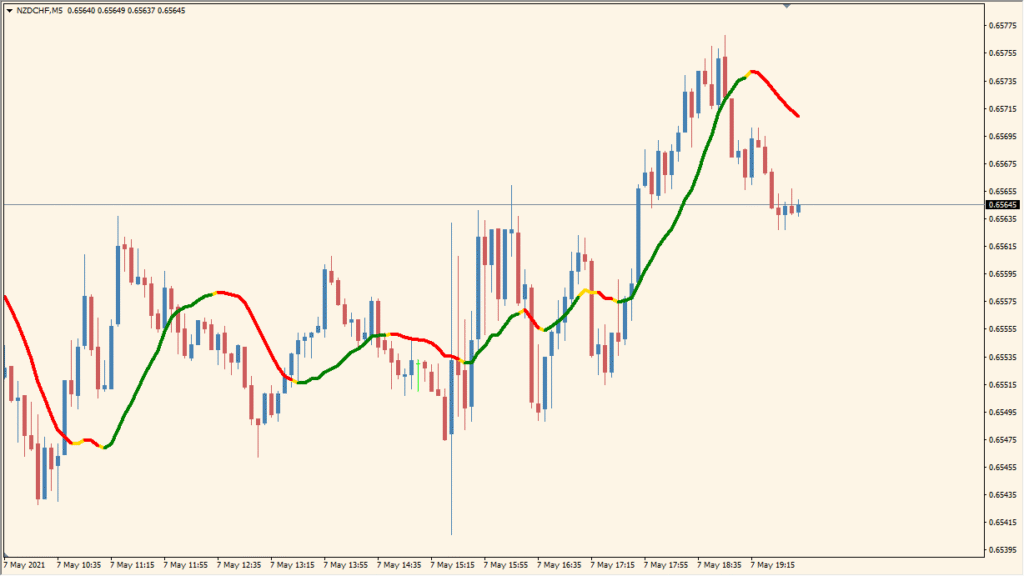This screenshot has height=576, width=1024.
Task: Click the 7 May 17:15 time label
Action: tap(613, 565)
